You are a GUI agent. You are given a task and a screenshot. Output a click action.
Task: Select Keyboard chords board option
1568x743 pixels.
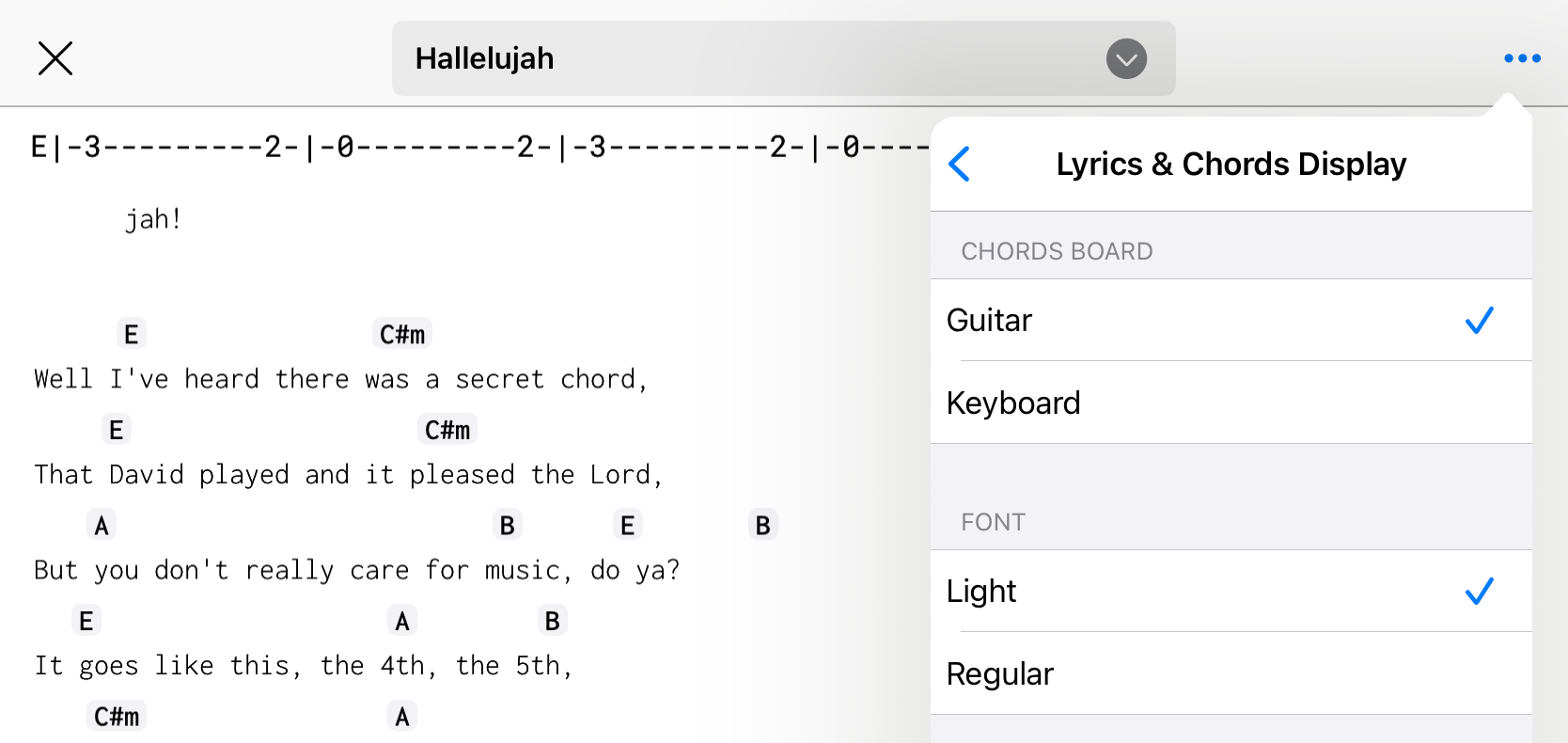[x=1231, y=403]
